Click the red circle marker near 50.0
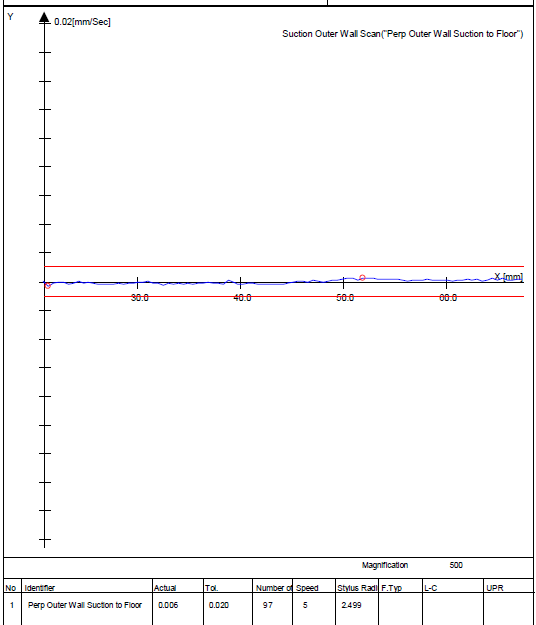 pos(362,277)
